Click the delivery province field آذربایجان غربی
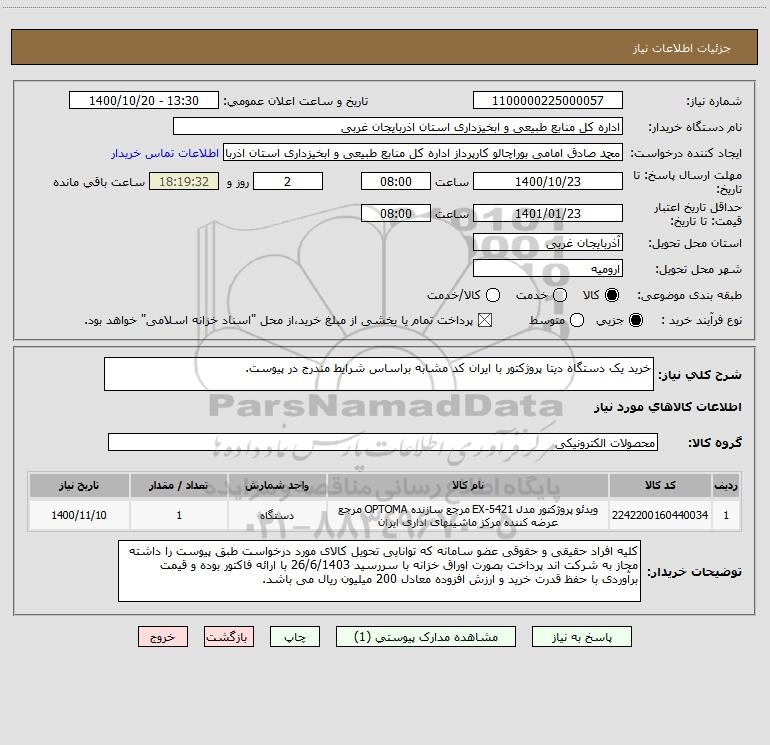Viewport: 770px width, 745px height. pyautogui.click(x=548, y=243)
